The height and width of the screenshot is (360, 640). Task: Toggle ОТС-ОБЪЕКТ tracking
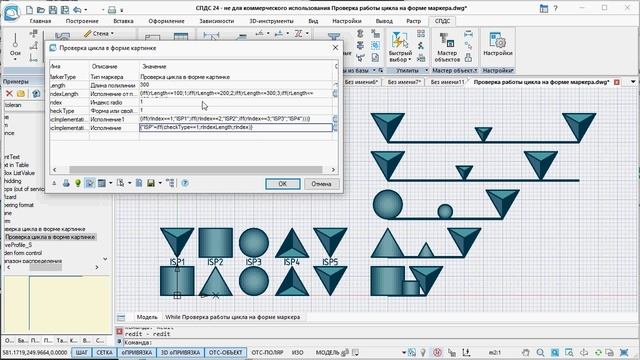pos(225,352)
